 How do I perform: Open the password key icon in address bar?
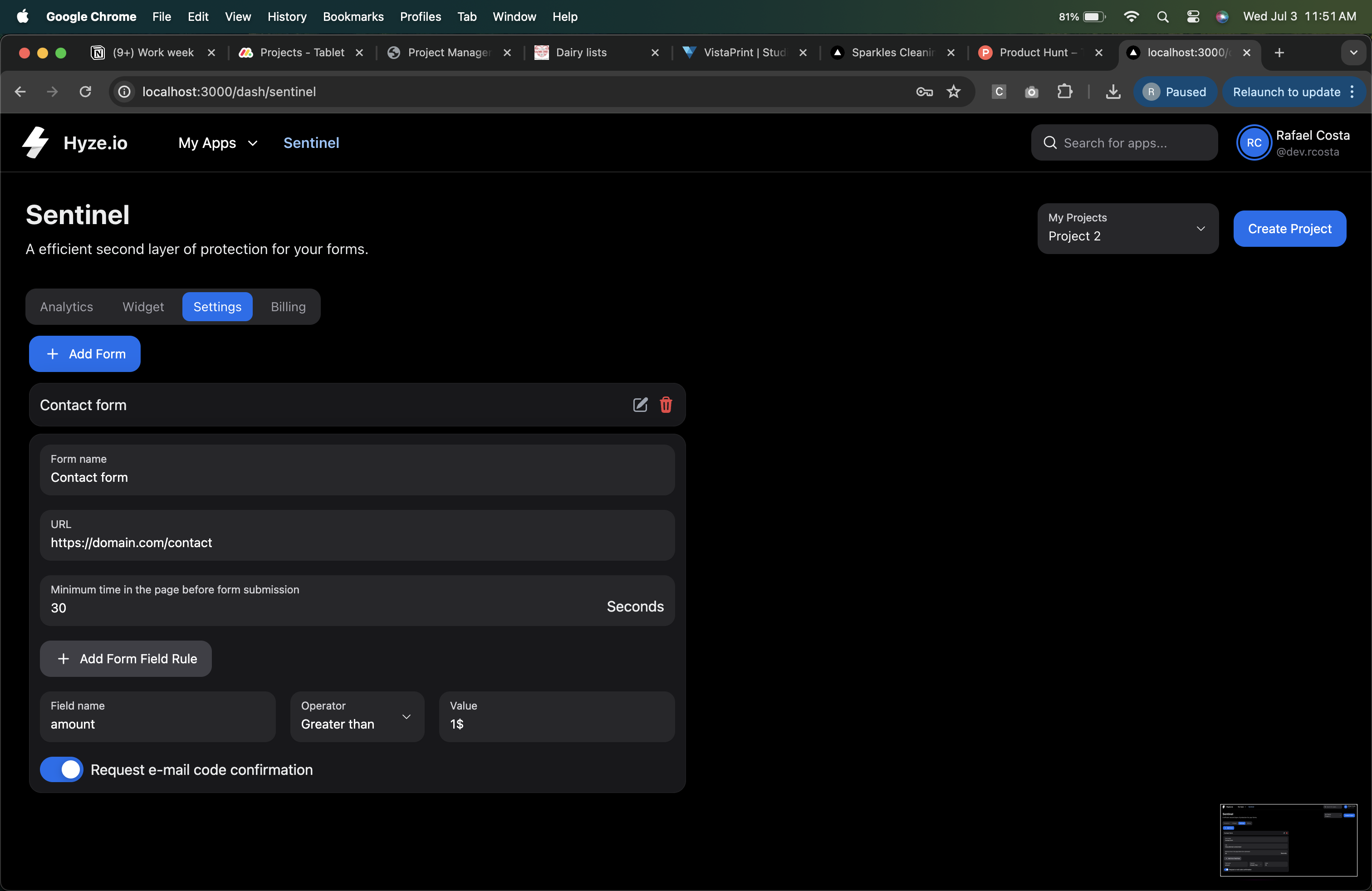tap(924, 92)
